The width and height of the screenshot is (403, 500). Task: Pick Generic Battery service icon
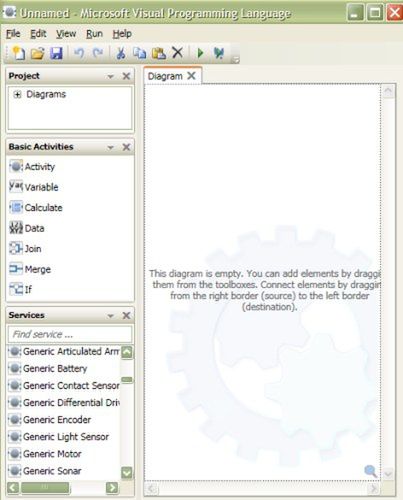click(x=15, y=368)
